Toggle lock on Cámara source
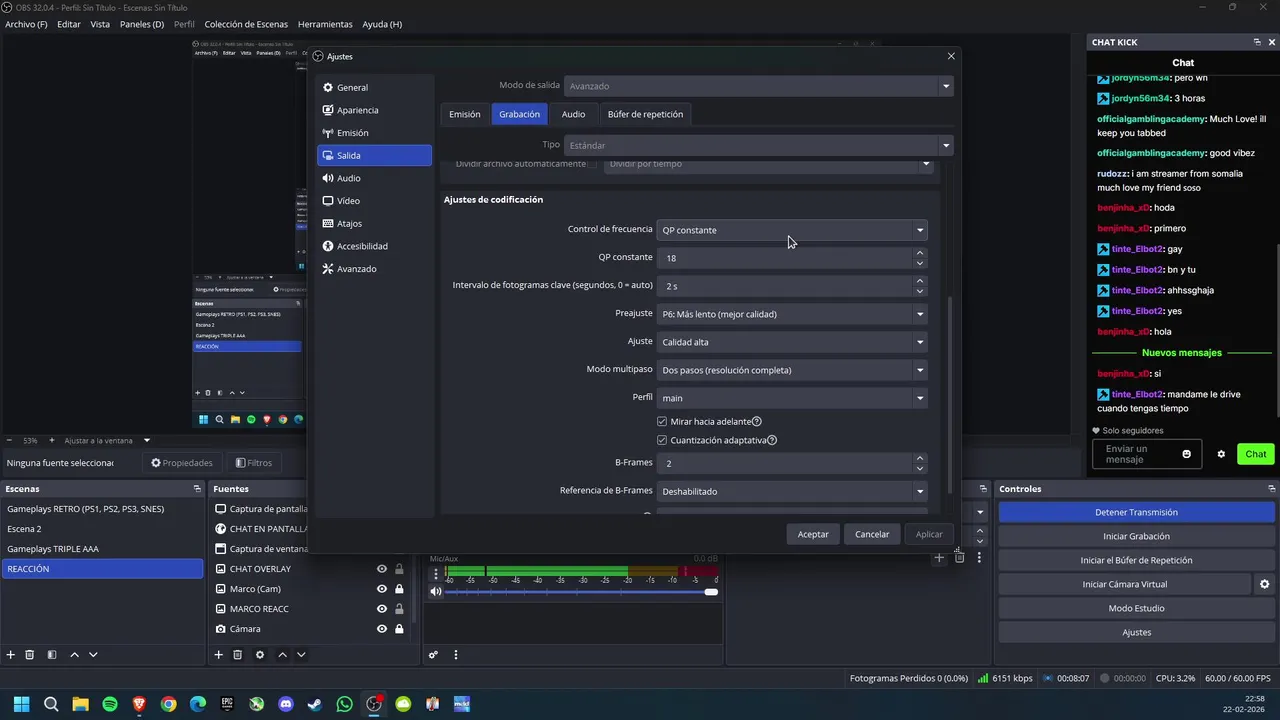This screenshot has width=1280, height=720. 399,629
